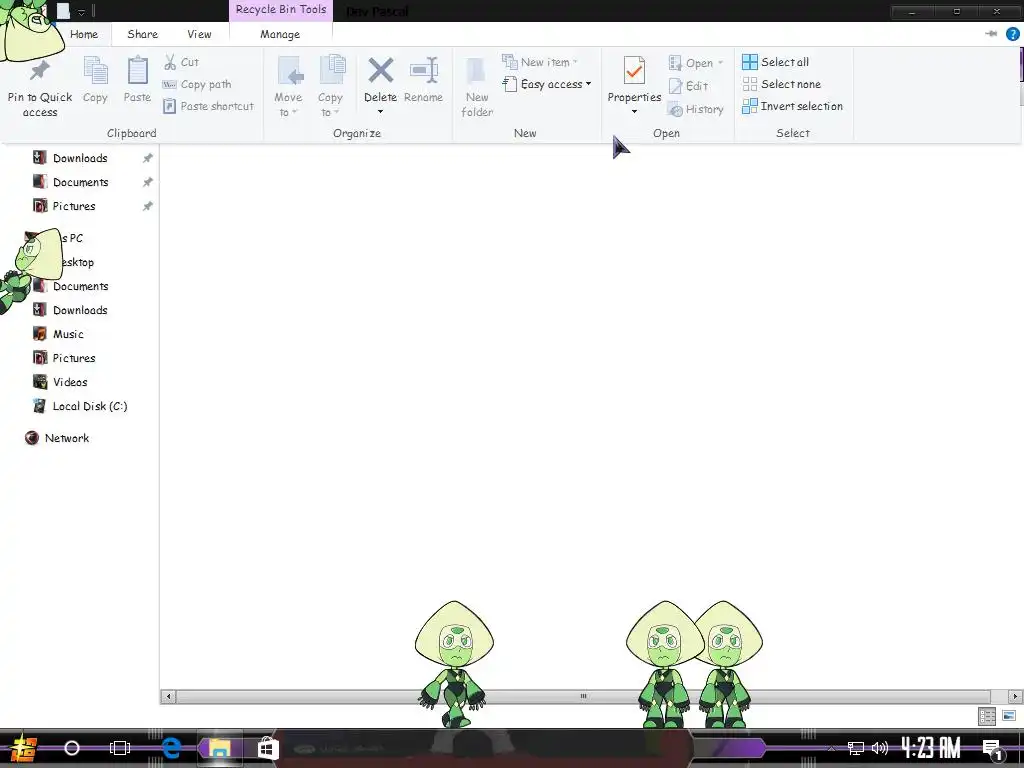Click Pin to Quick access icon

tap(40, 70)
